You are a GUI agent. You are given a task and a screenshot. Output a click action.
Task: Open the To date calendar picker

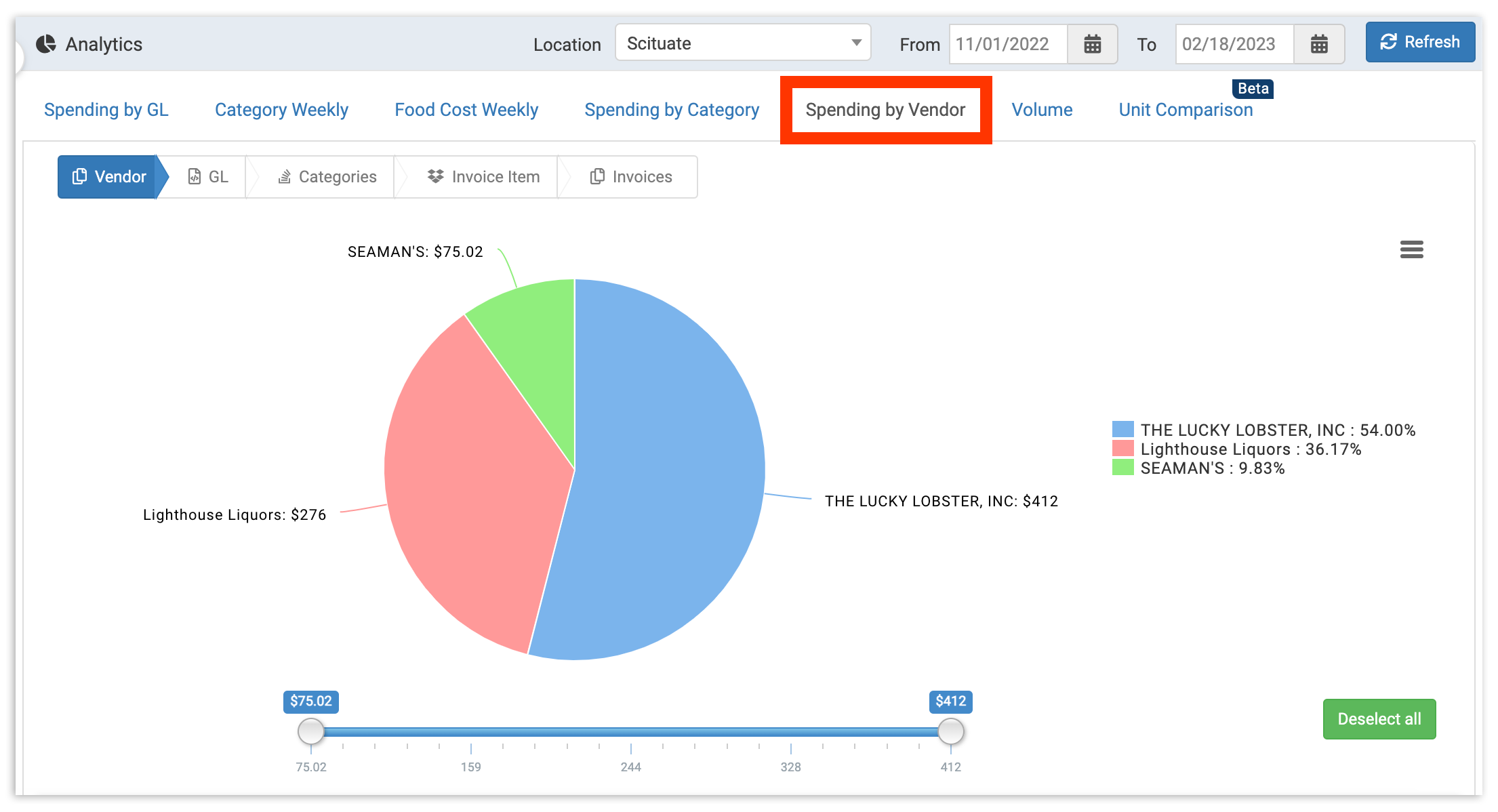(1318, 44)
